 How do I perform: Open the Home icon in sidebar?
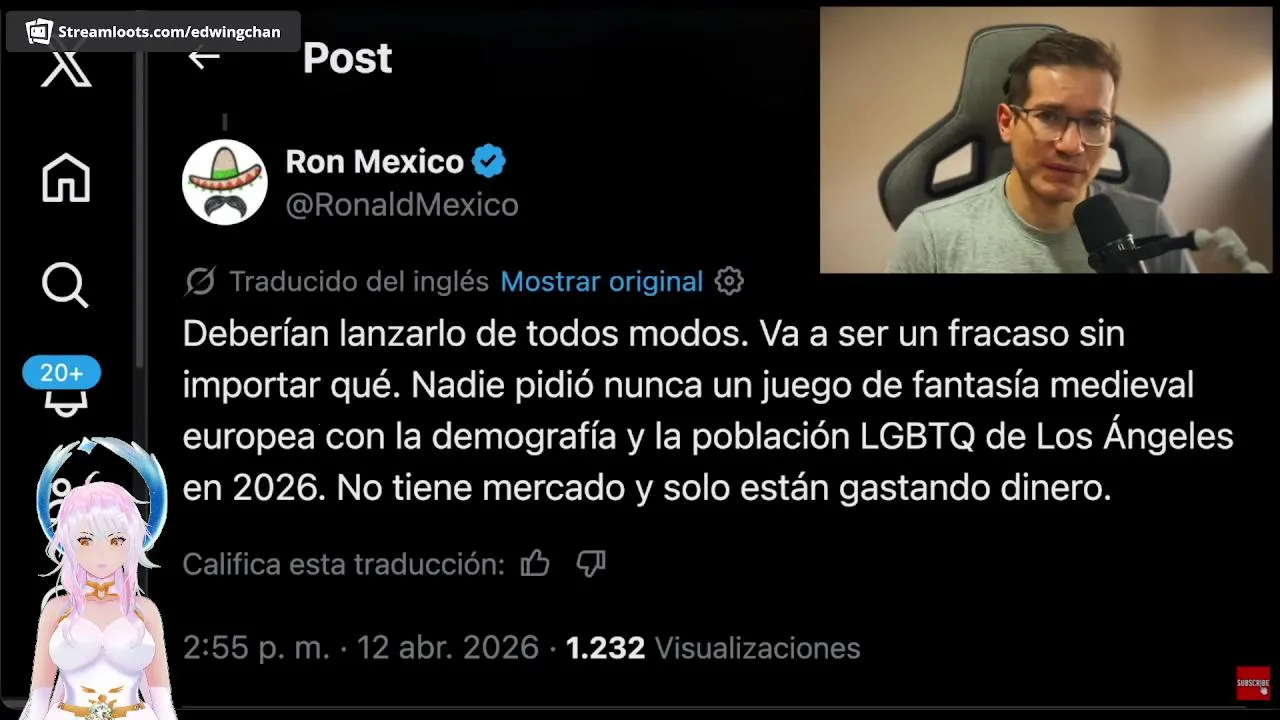point(66,179)
